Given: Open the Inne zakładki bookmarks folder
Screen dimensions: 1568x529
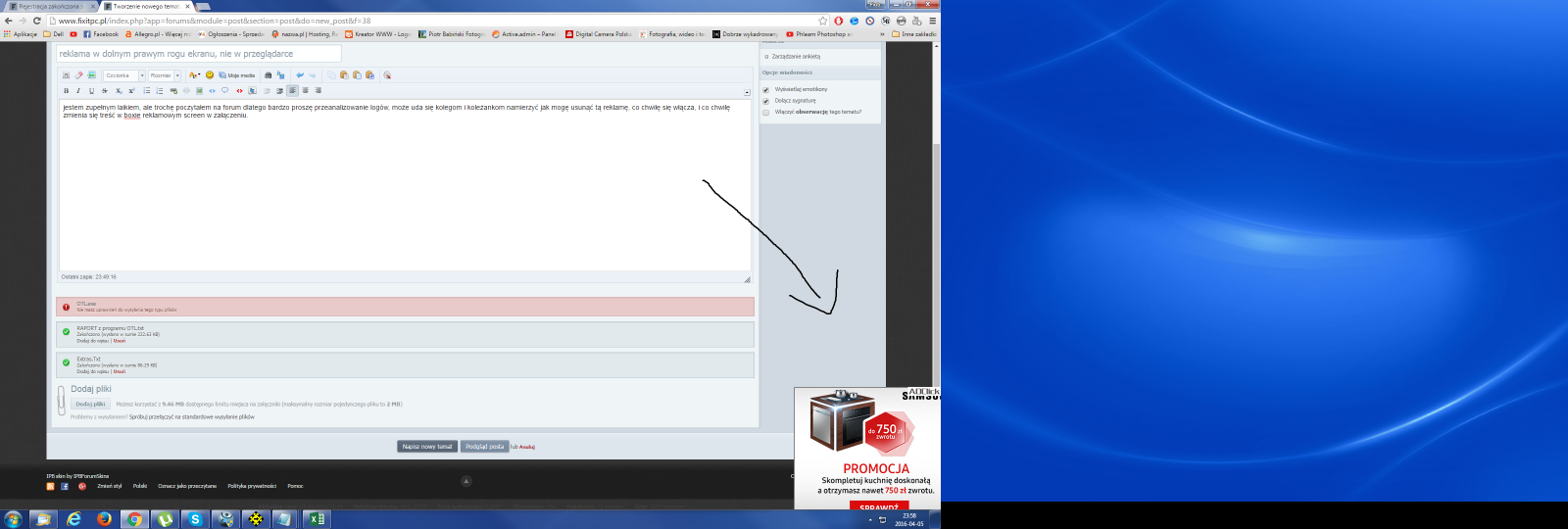Looking at the screenshot, I should [914, 34].
